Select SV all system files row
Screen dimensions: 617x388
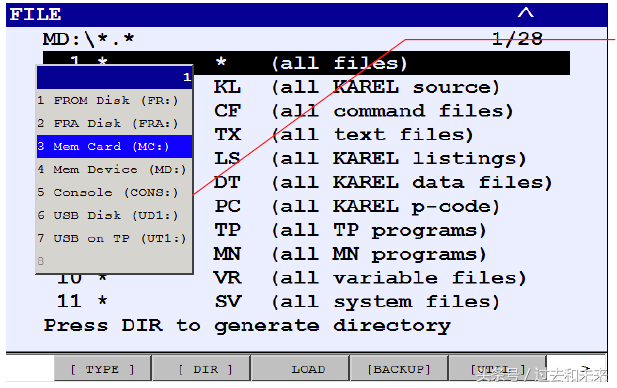[278, 301]
